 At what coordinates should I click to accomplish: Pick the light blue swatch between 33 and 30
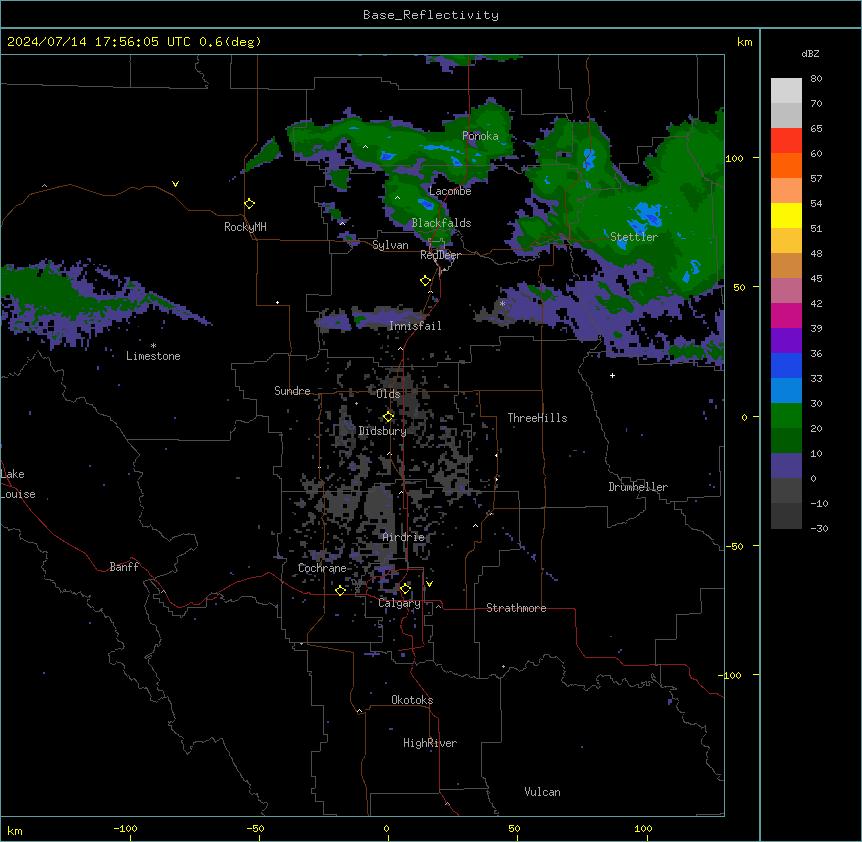click(786, 390)
